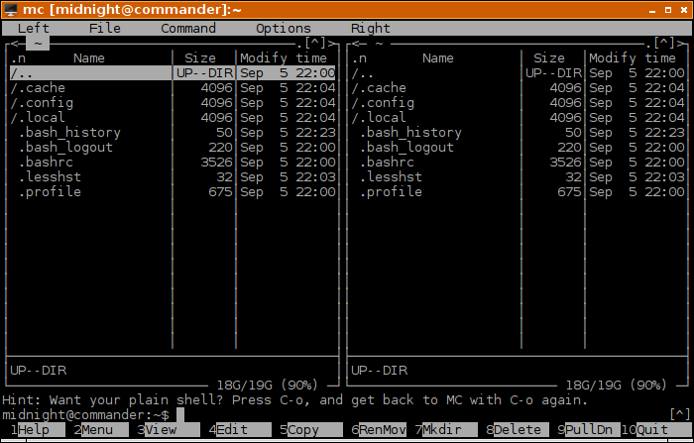This screenshot has width=694, height=443.
Task: Select /.config directory in the left panel
Action: [42, 103]
